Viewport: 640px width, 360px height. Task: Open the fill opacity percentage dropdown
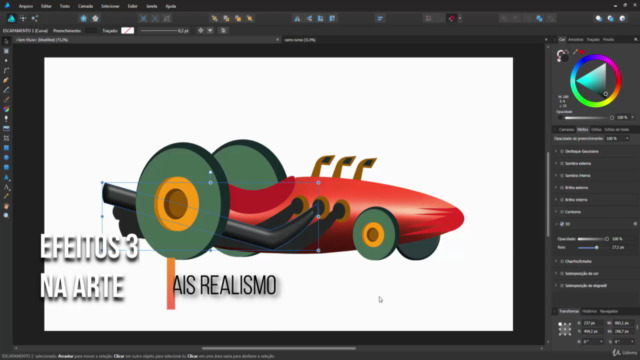tap(627, 139)
